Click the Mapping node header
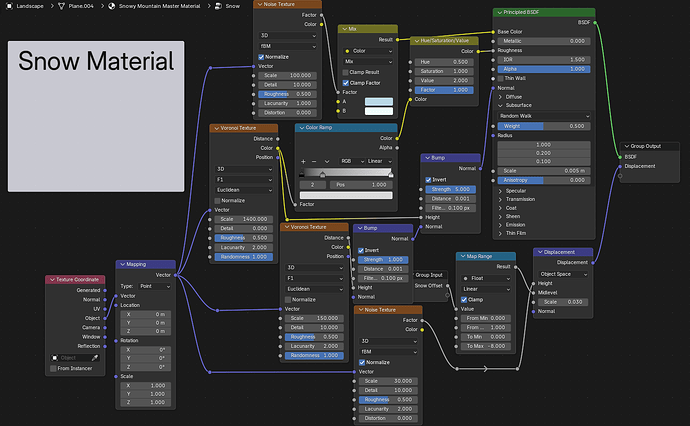The image size is (690, 426). [146, 264]
